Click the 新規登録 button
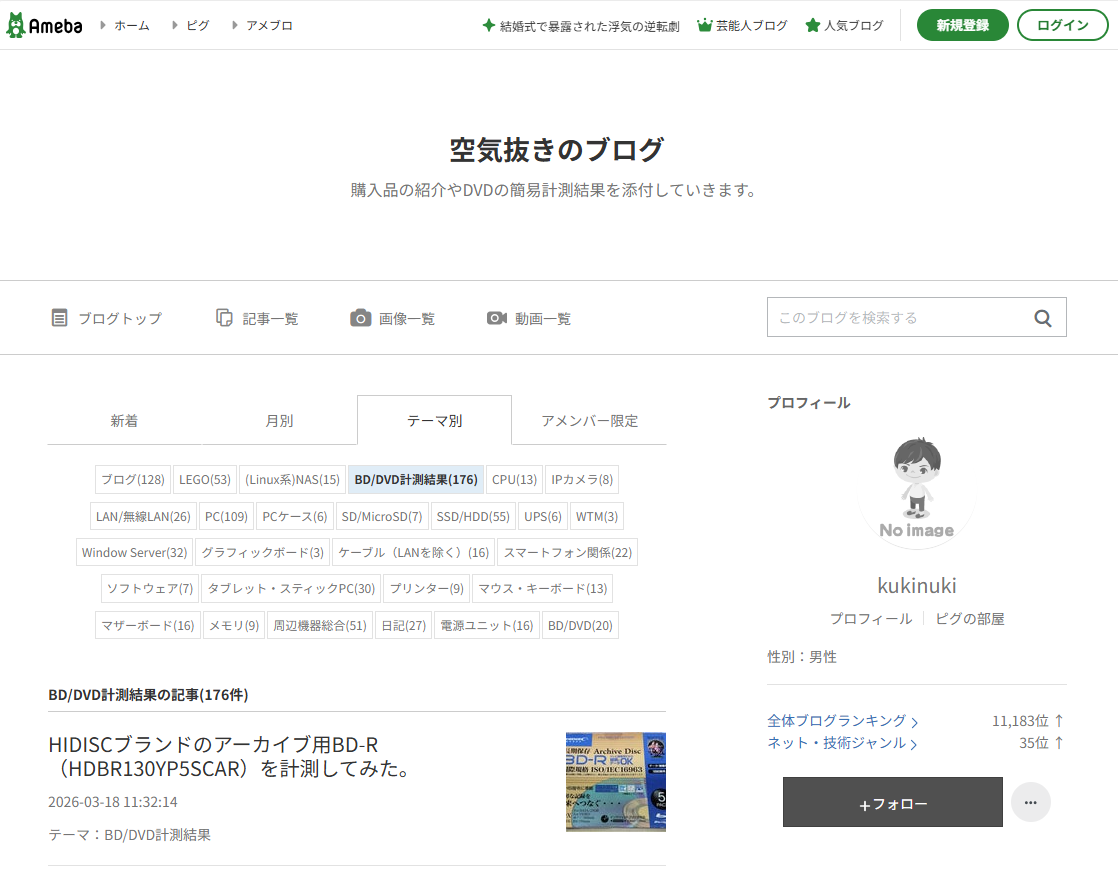 coord(962,26)
